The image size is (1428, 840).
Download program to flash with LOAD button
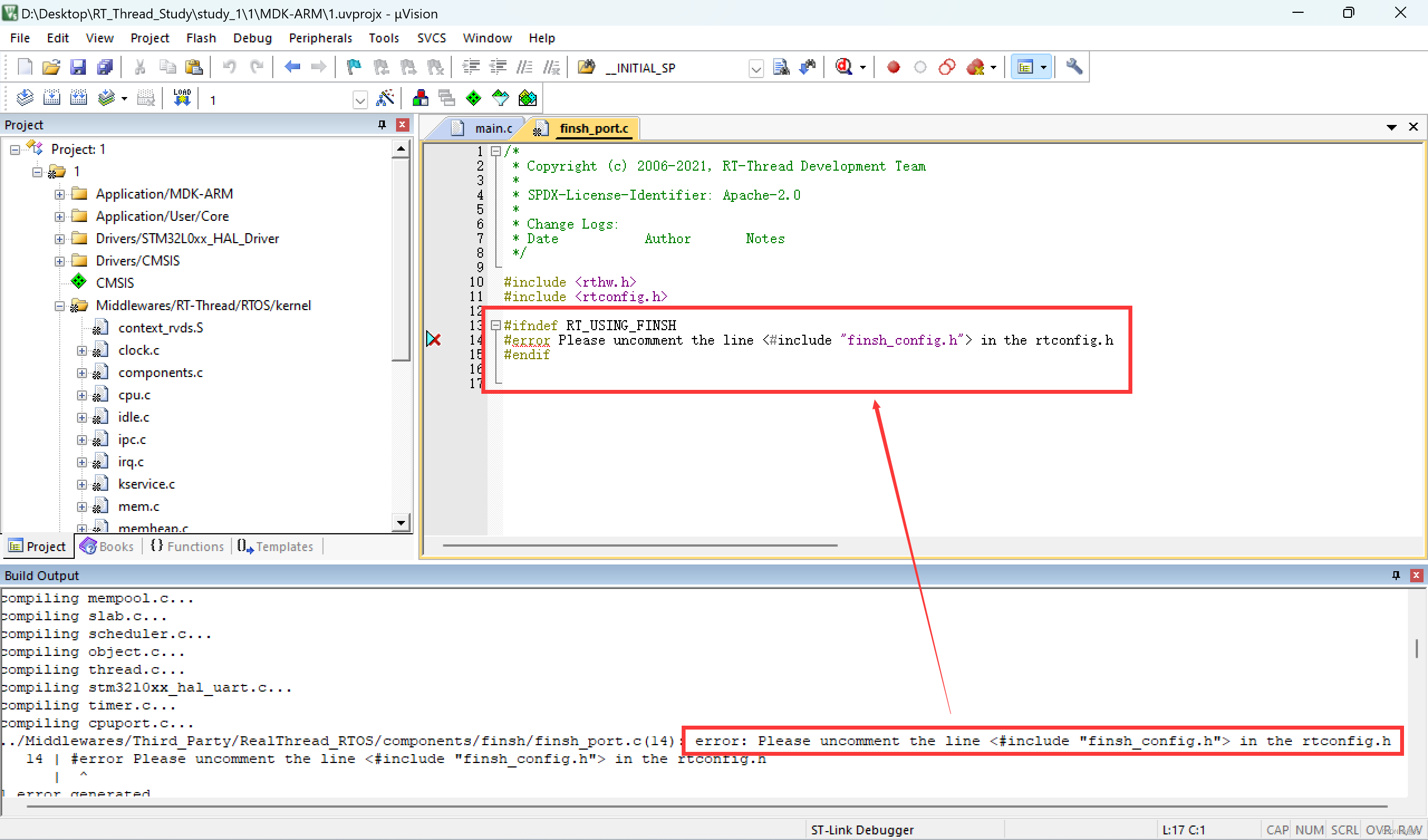pyautogui.click(x=181, y=98)
